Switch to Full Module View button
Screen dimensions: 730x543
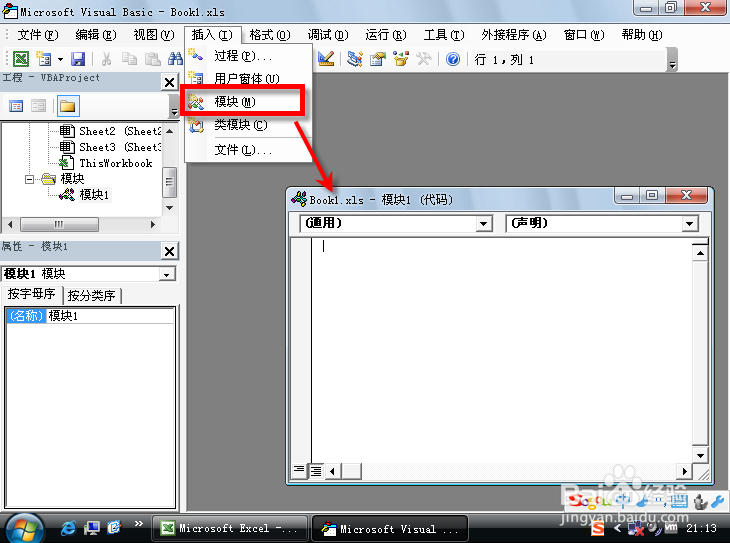316,471
